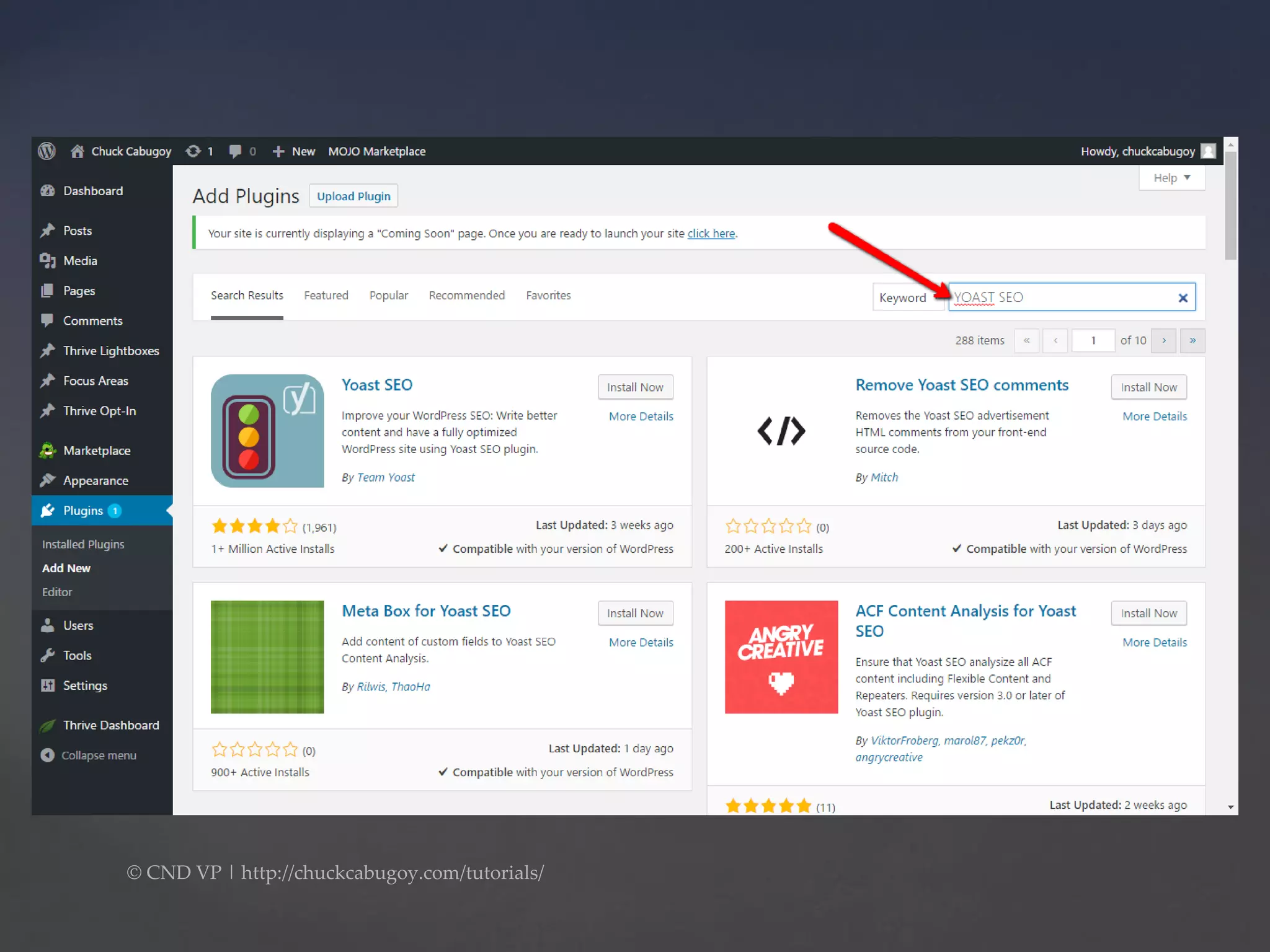Select Add New submenu item
The image size is (1270, 952).
[66, 568]
